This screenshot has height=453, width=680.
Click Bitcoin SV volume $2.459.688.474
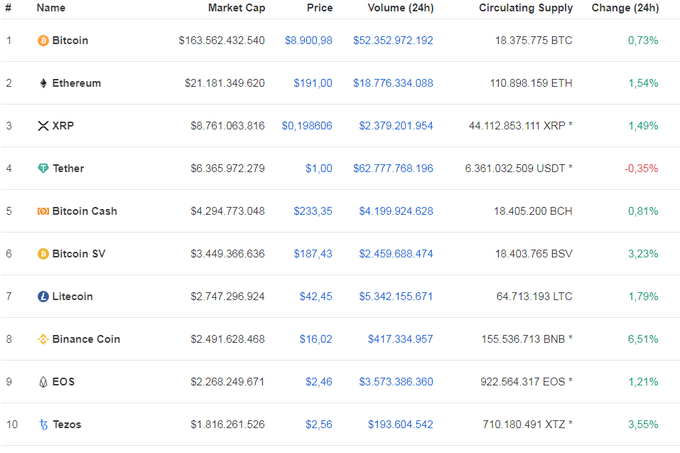tap(396, 254)
